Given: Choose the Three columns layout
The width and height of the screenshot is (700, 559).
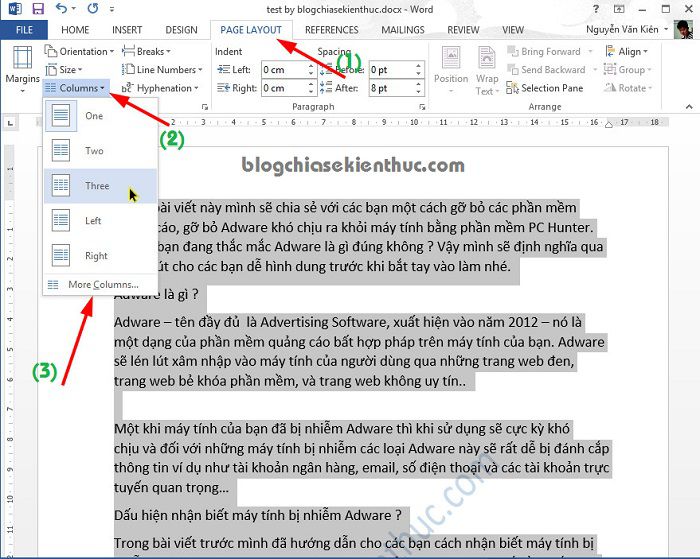Looking at the screenshot, I should tap(100, 186).
